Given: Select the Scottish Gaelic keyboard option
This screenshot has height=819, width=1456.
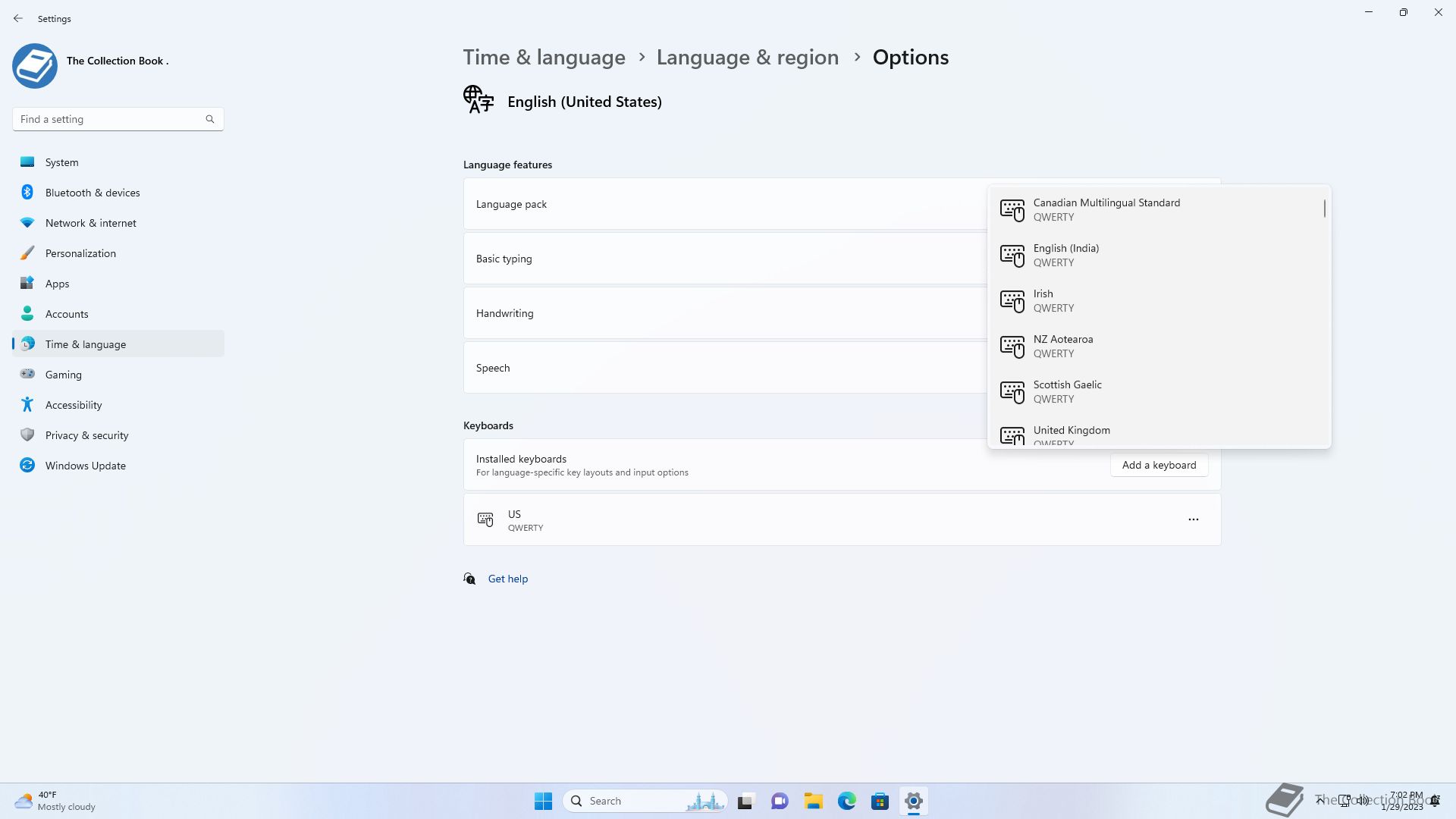Looking at the screenshot, I should [x=1067, y=391].
